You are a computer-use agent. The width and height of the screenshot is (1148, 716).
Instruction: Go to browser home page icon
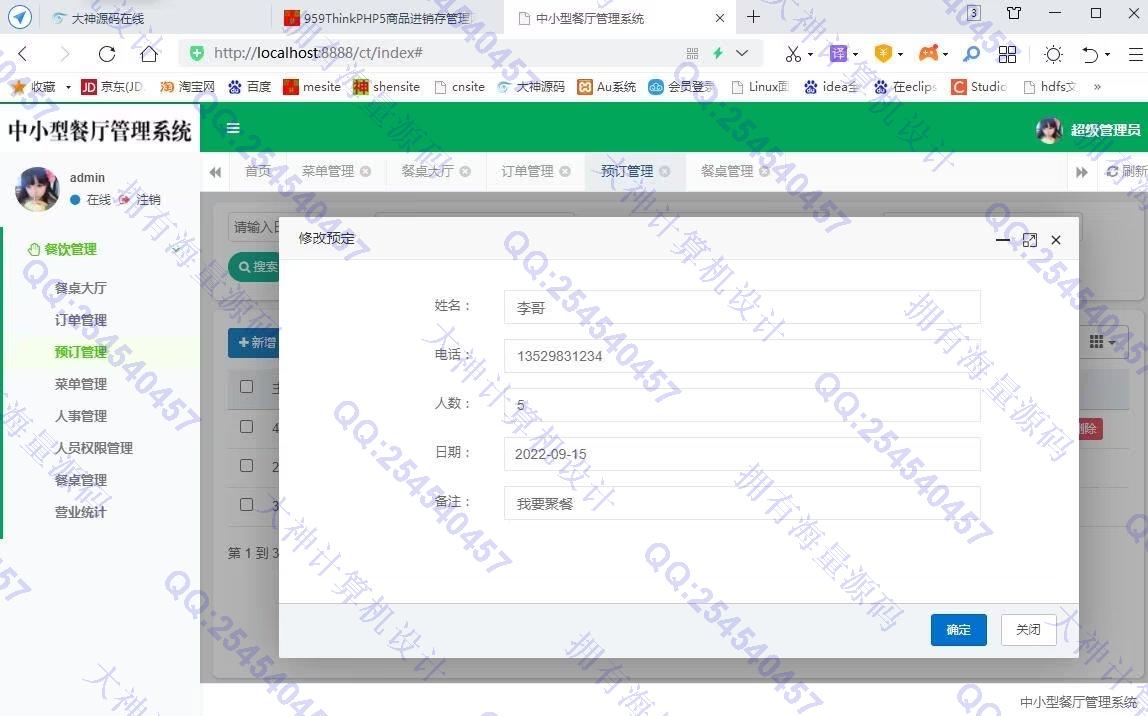[149, 53]
